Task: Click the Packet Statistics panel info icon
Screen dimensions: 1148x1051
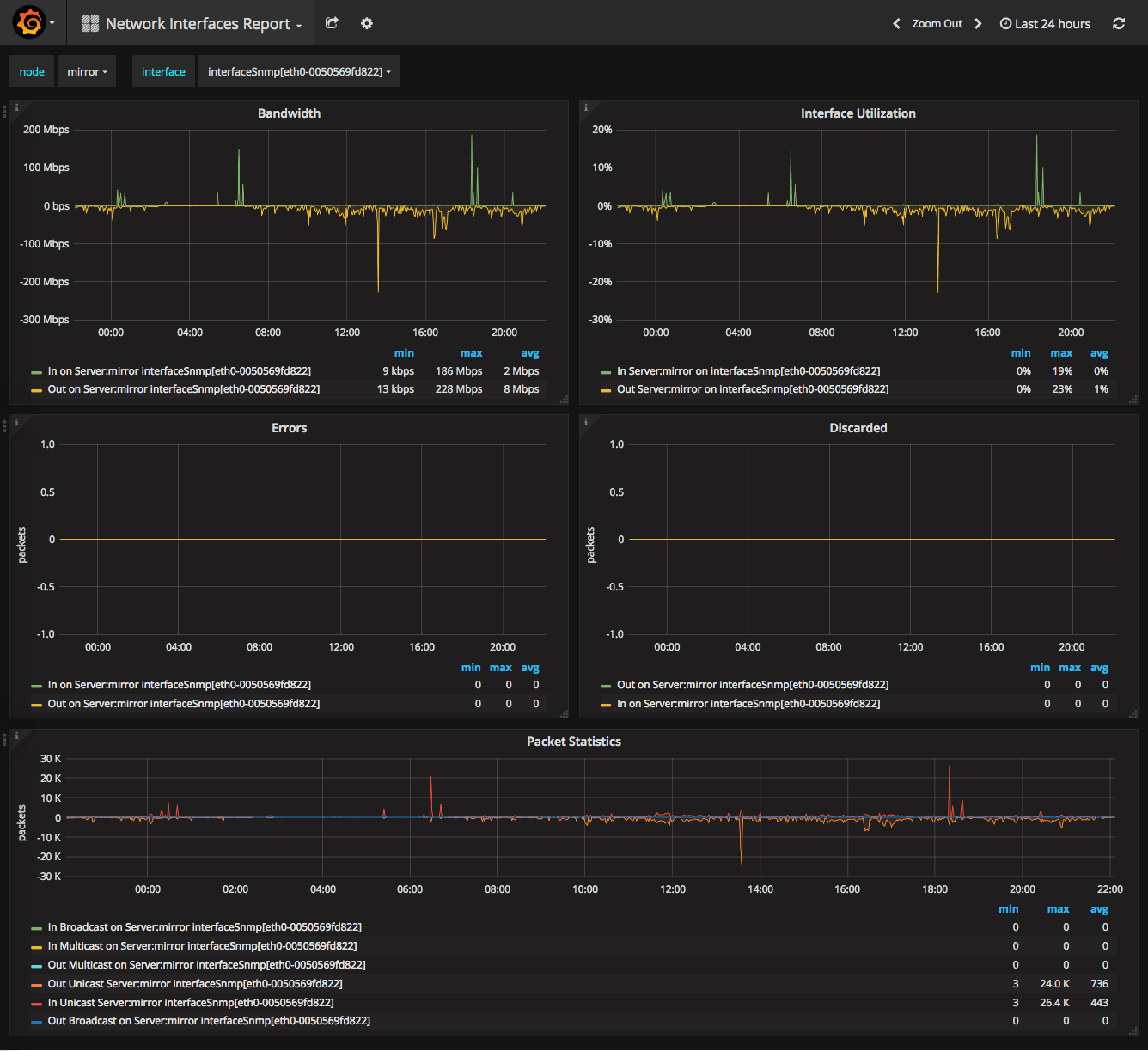Action: [x=16, y=736]
